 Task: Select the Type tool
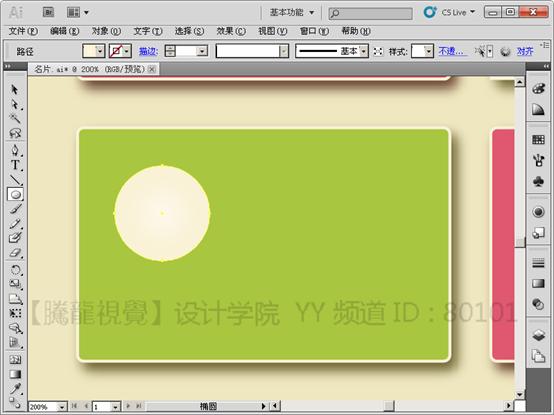coord(15,165)
